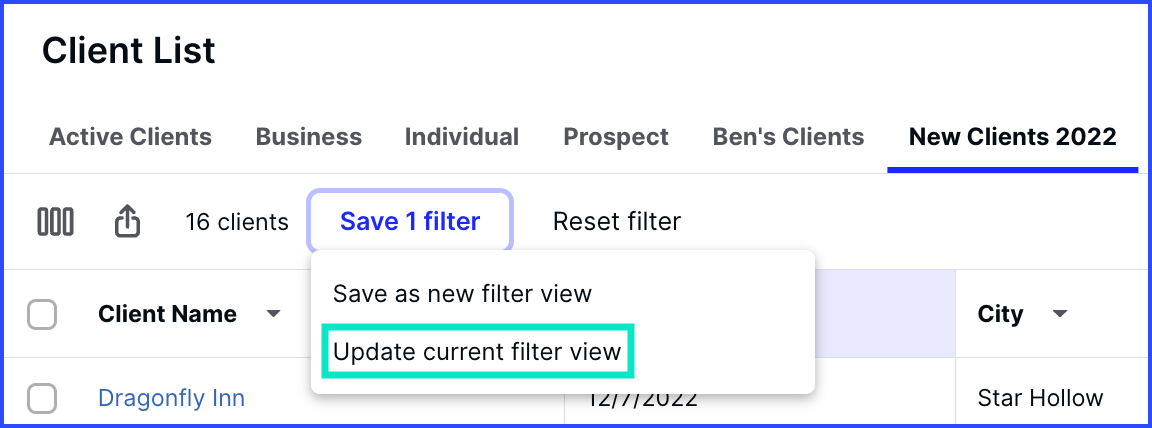Toggle the select-all clients checkbox
This screenshot has height=428, width=1152.
(42, 314)
